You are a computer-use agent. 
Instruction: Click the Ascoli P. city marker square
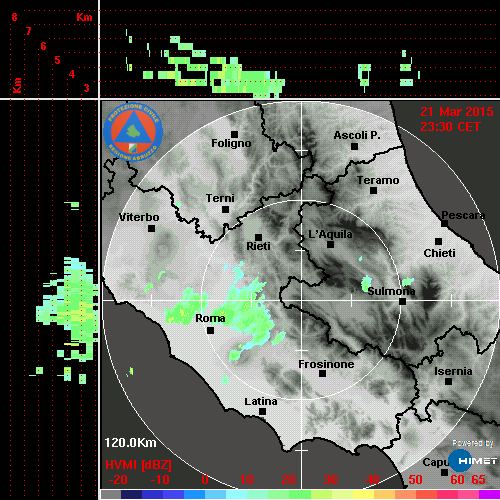point(355,146)
